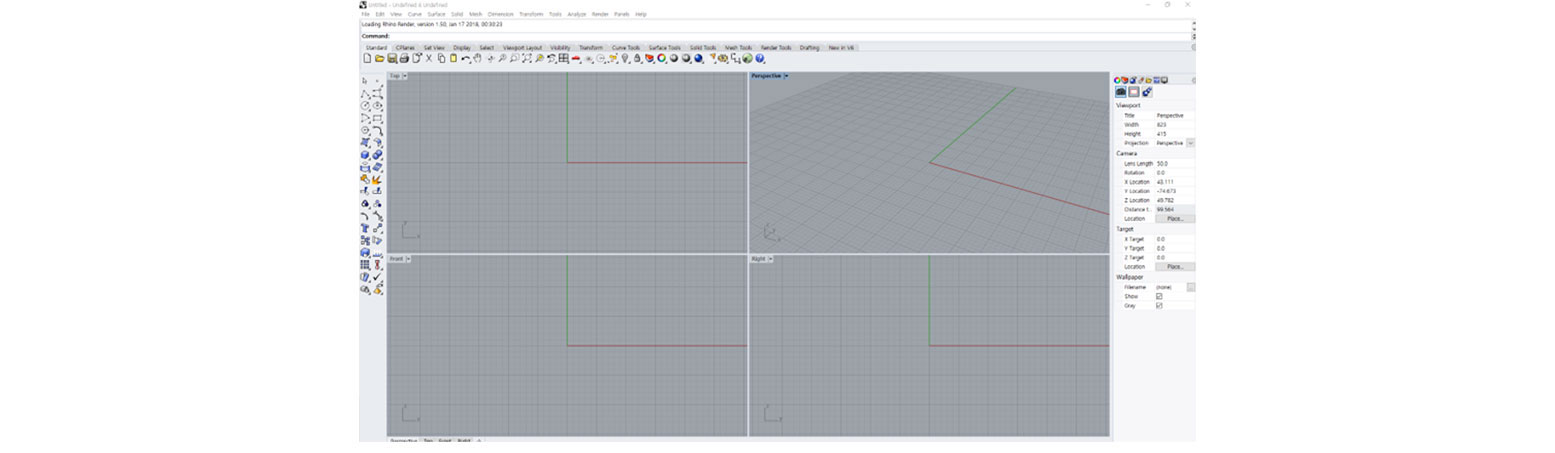This screenshot has height=453, width=1555.
Task: Click the Paste clipboard icon
Action: [x=453, y=59]
